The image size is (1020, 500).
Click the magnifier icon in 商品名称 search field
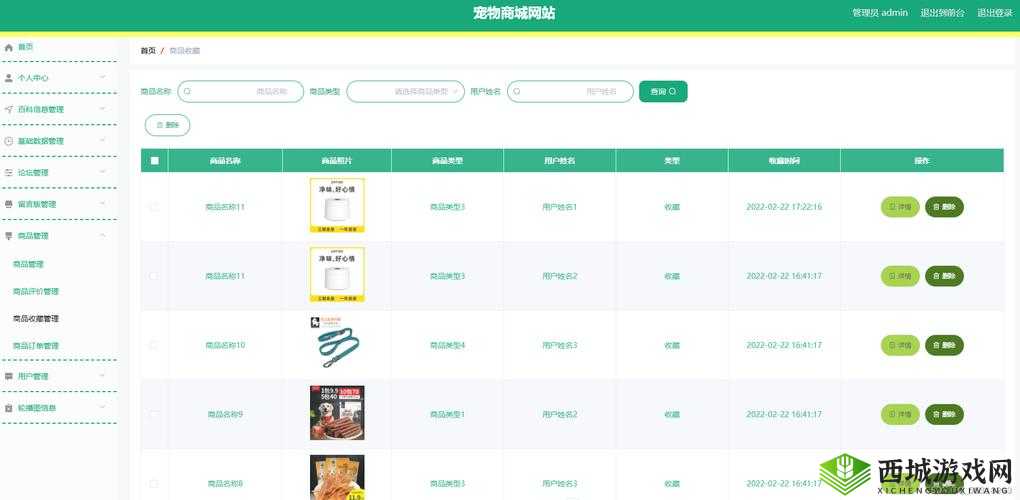tap(187, 92)
